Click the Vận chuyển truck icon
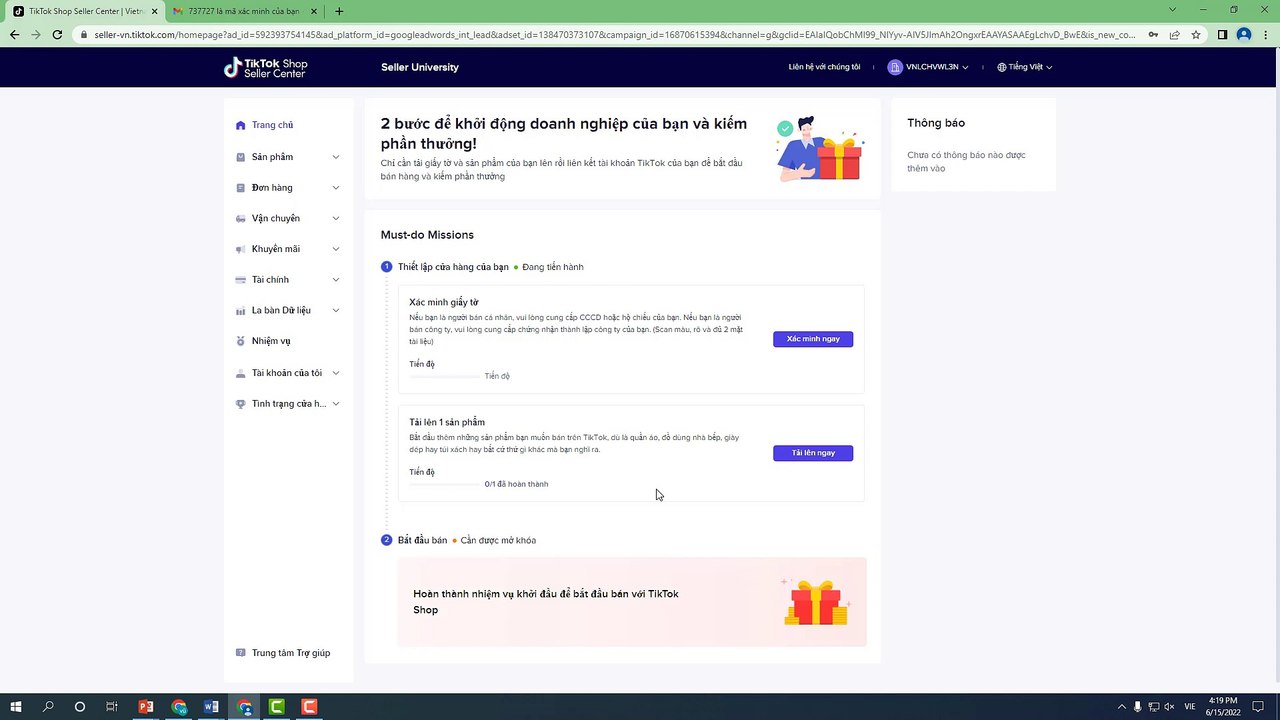The width and height of the screenshot is (1280, 720). 240,219
